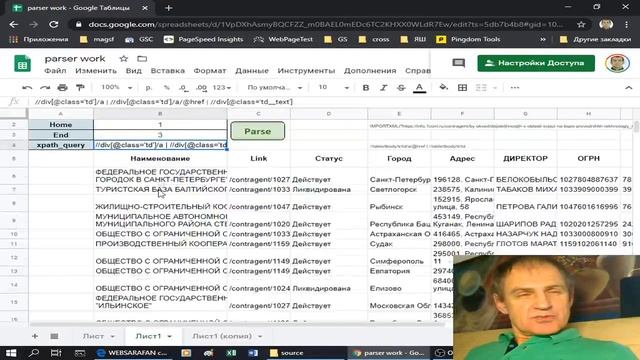
Task: Select the cell Светлогорск
Action: [x=399, y=189]
